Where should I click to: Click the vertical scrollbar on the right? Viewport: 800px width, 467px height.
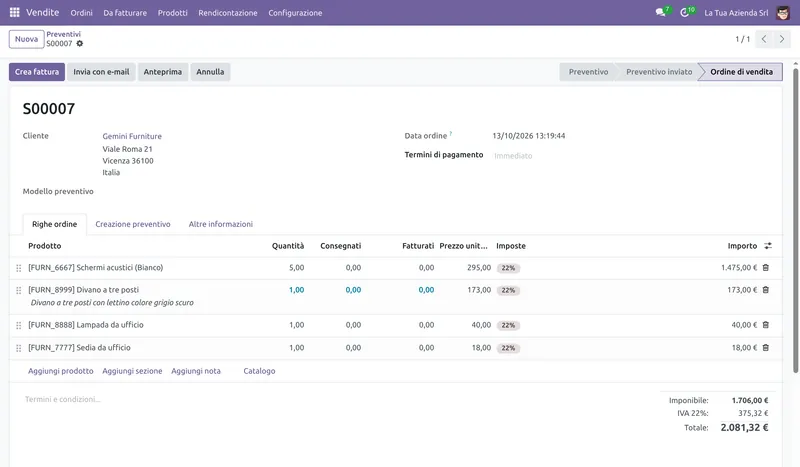click(795, 220)
